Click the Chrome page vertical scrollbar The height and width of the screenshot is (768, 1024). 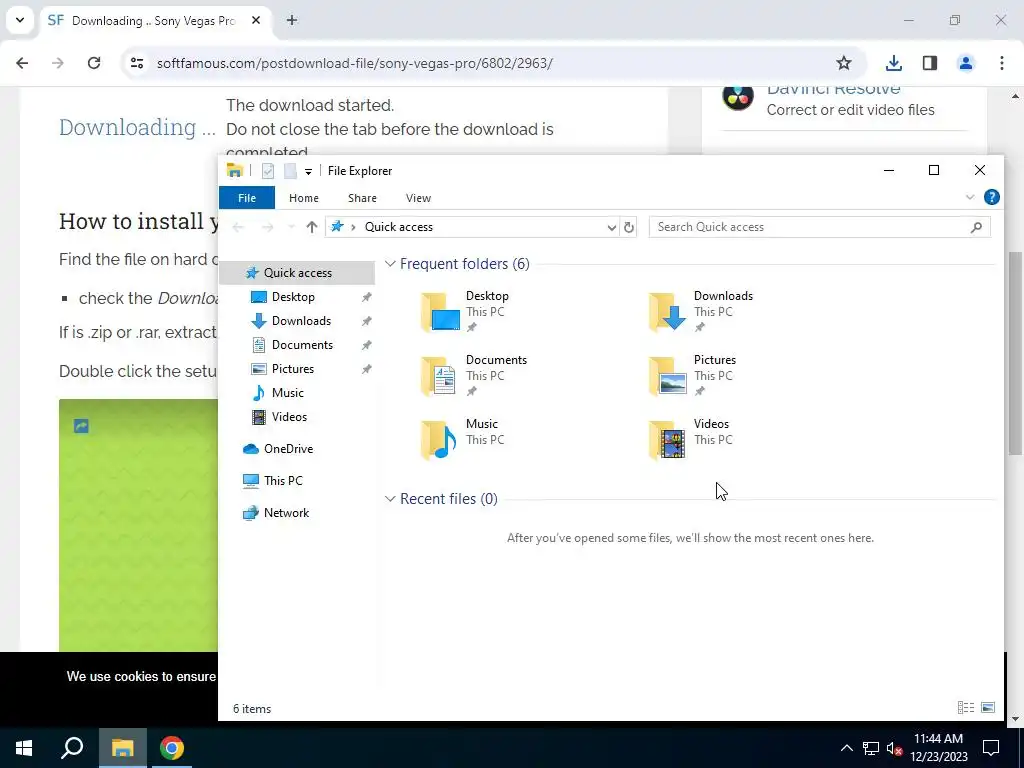[x=1016, y=353]
